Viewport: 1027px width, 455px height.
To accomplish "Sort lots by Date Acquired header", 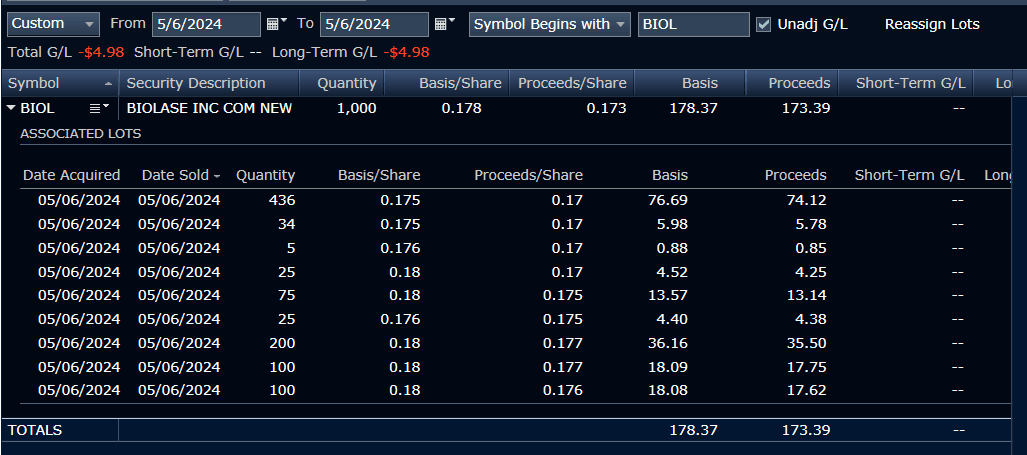I will [x=71, y=175].
